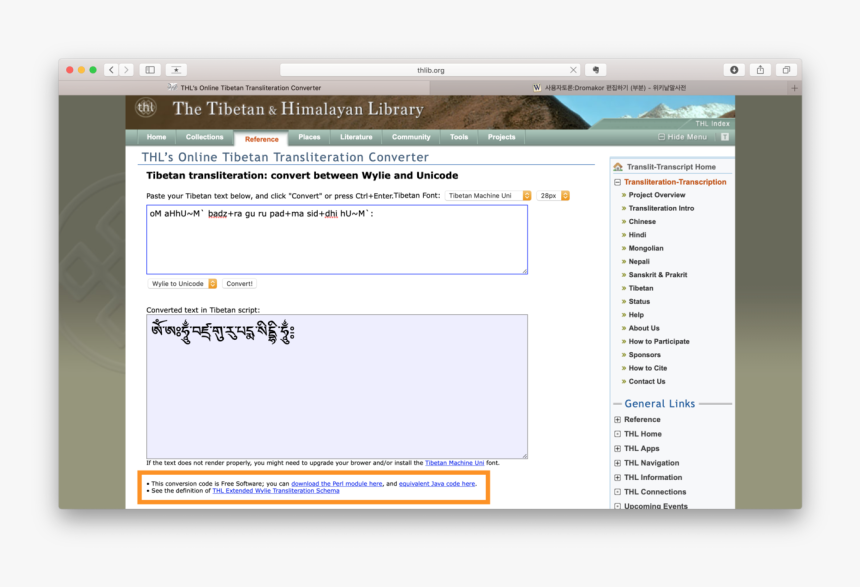860x587 pixels.
Task: Click the converted Tibetan script output box
Action: click(337, 386)
